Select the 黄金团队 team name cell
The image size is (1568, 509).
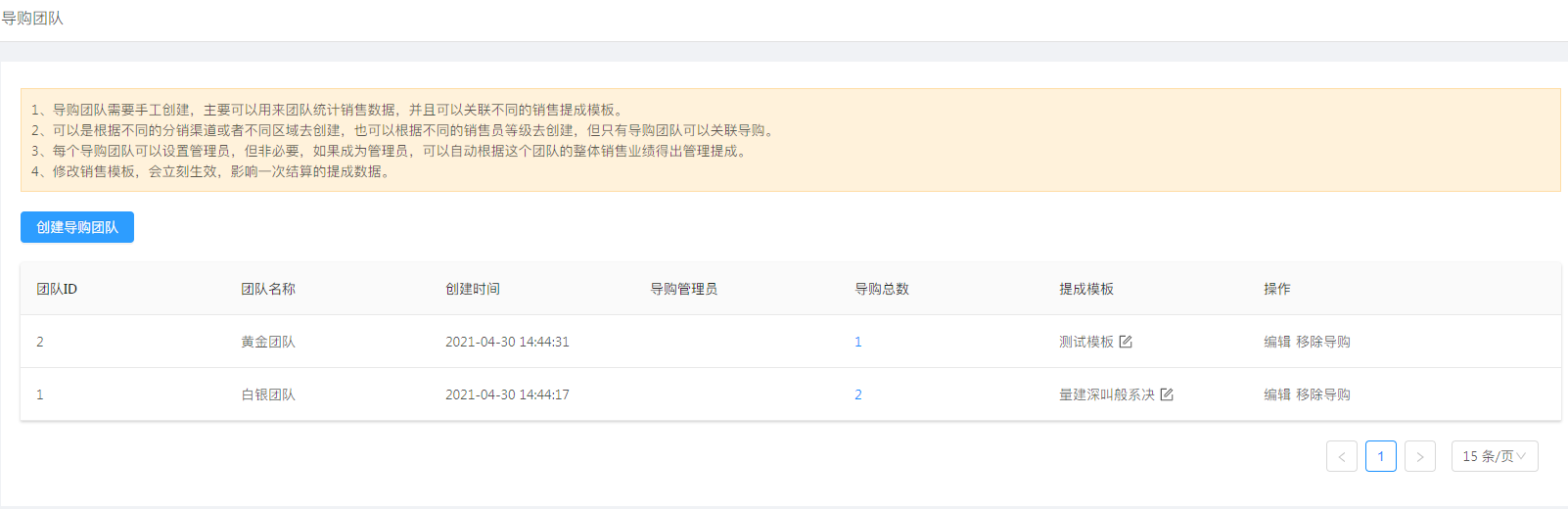point(268,342)
